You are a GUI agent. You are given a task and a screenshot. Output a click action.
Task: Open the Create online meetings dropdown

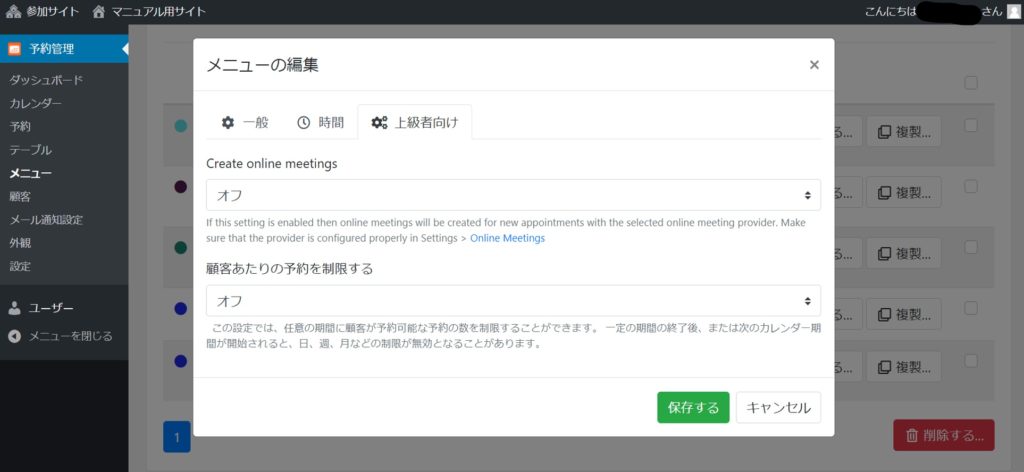pyautogui.click(x=513, y=195)
